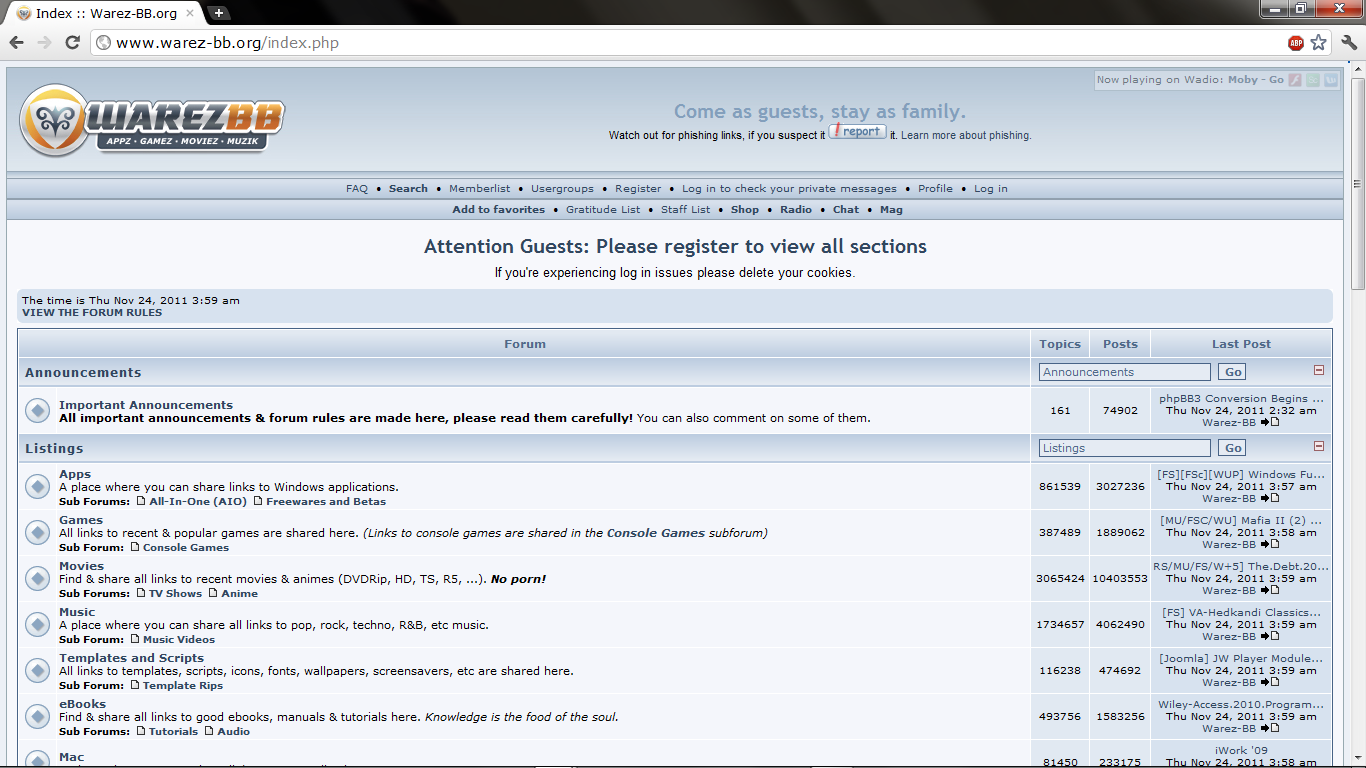Open the Mag link
Image resolution: width=1366 pixels, height=768 pixels.
coord(891,210)
